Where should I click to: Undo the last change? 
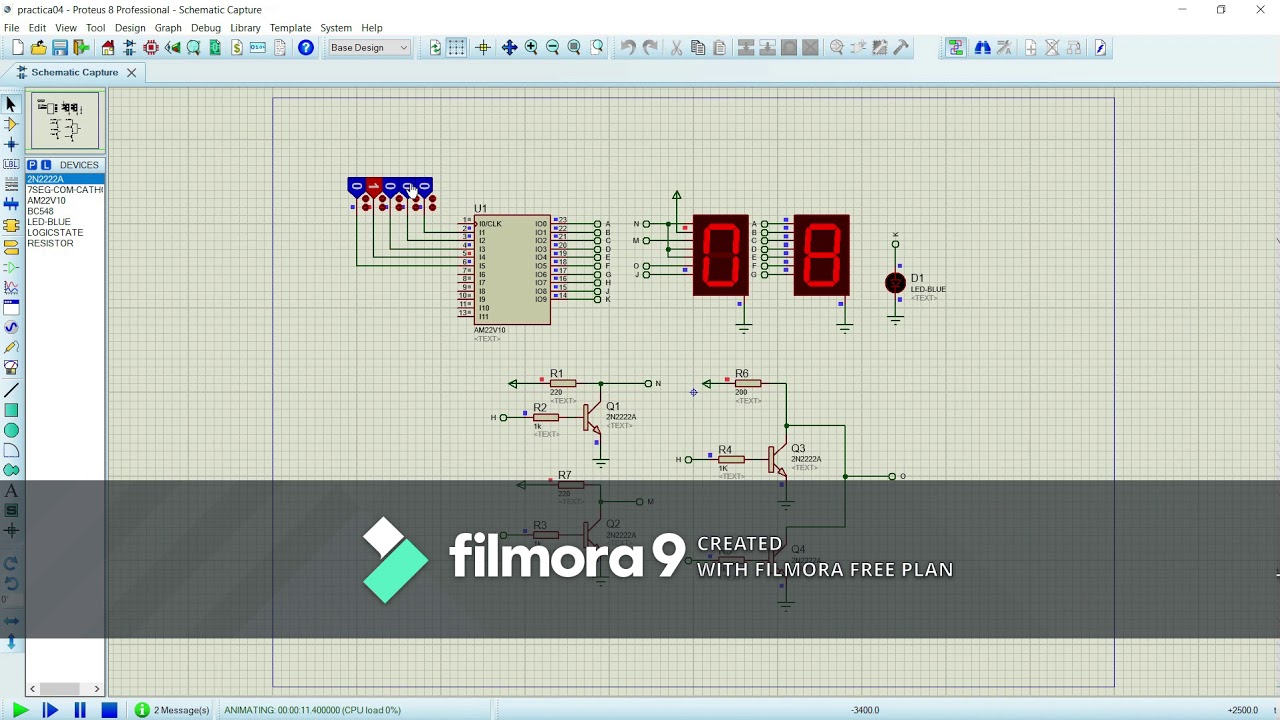[628, 48]
